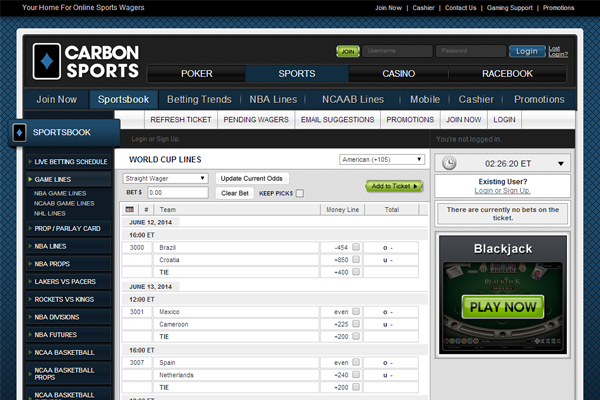The width and height of the screenshot is (600, 400).
Task: Tick Netherlands money line +240 checkbox
Action: point(356,374)
